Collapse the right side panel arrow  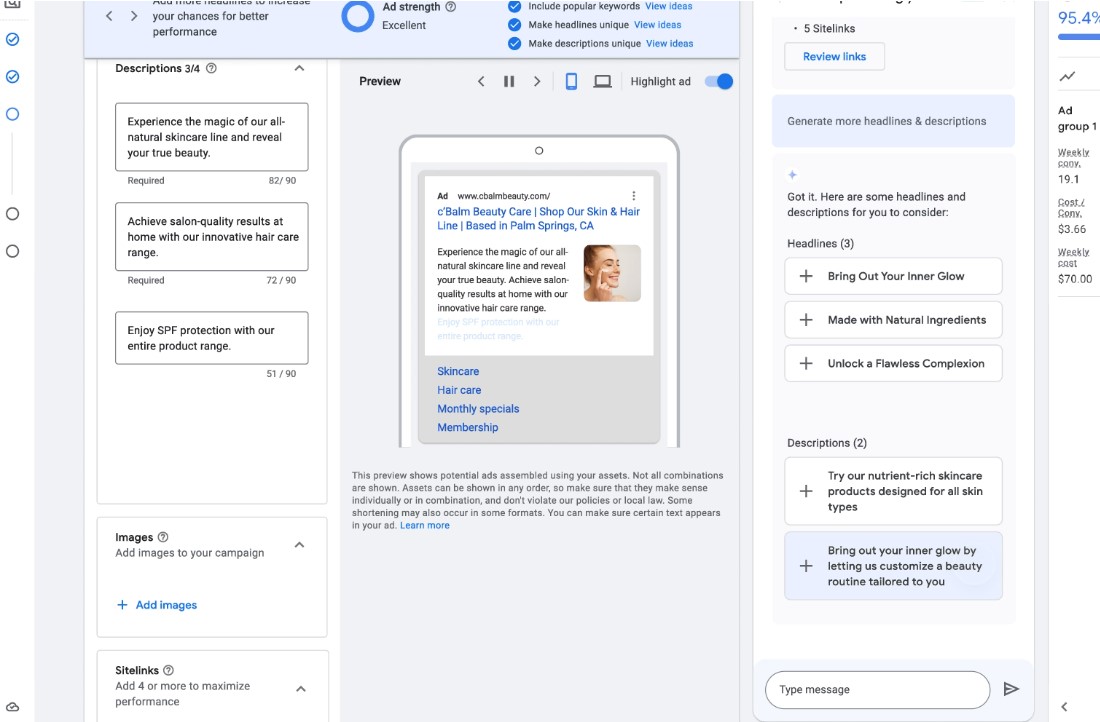(1064, 707)
